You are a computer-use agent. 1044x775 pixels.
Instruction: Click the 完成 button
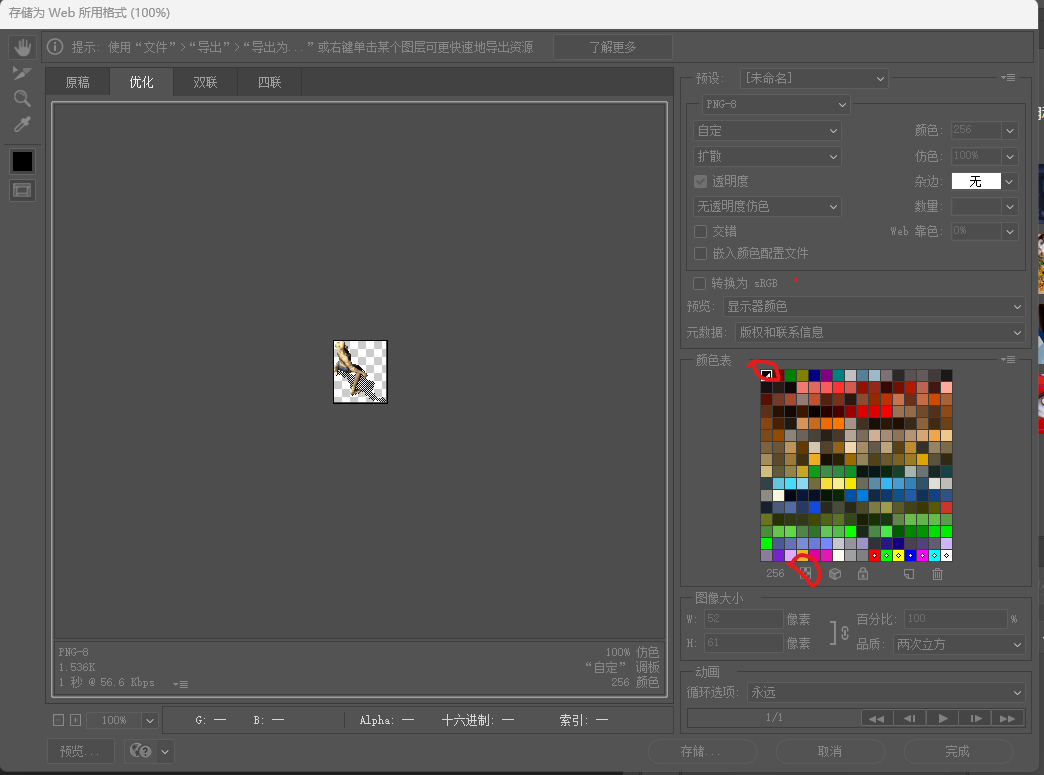[x=956, y=751]
